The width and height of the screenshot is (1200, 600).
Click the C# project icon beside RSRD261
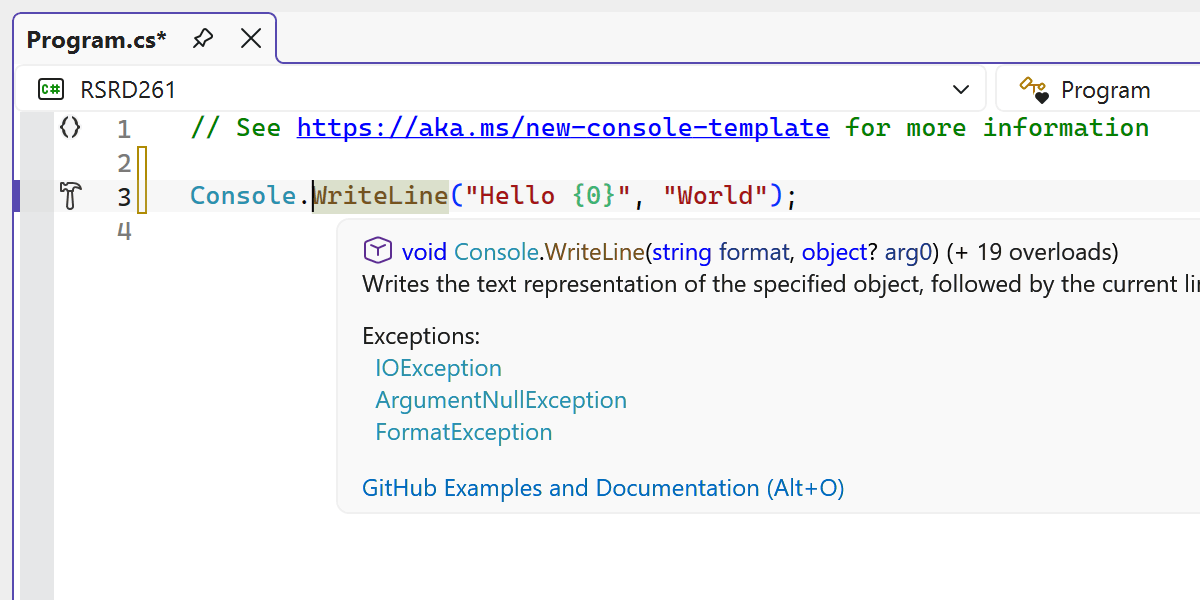point(50,90)
